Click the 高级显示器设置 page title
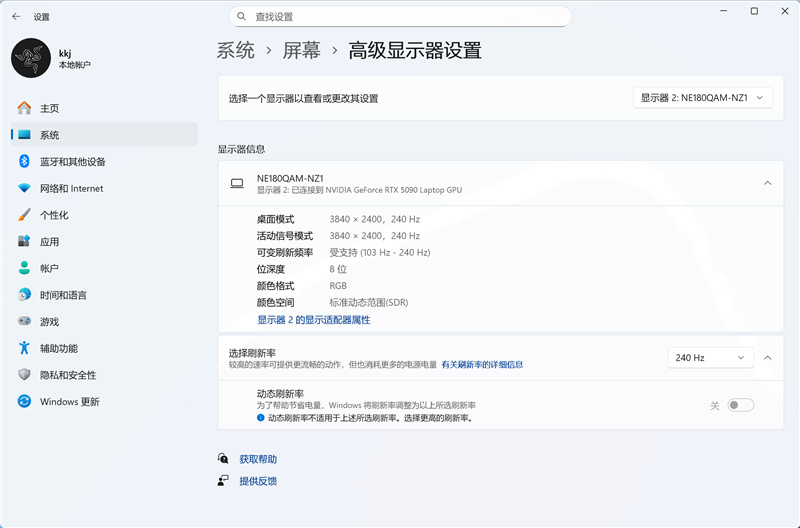 coord(415,51)
